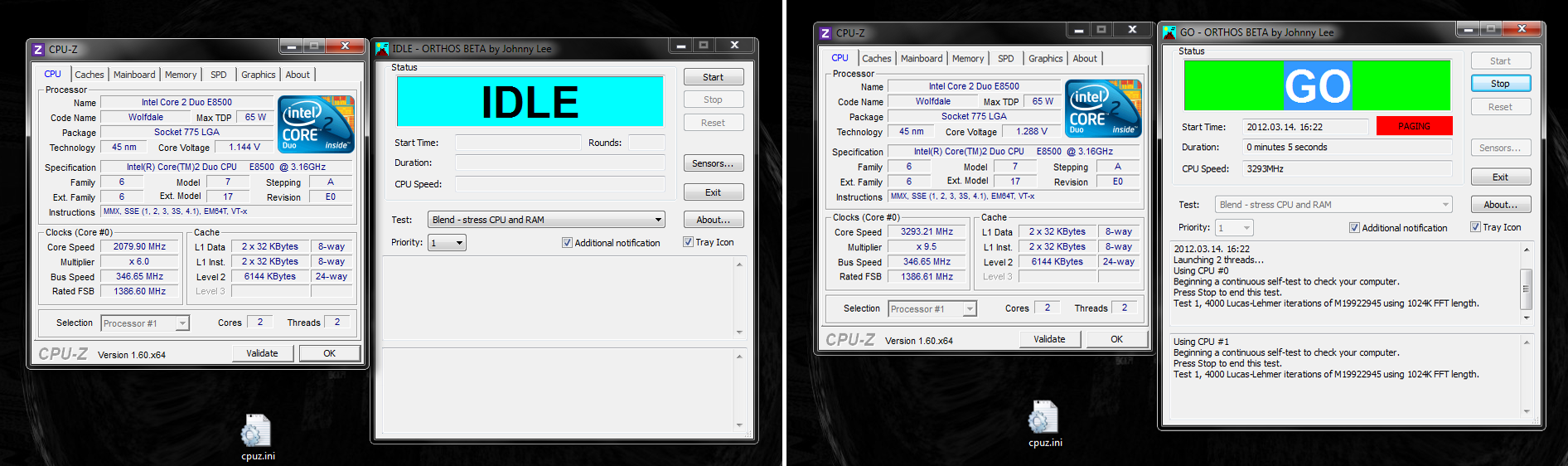Viewport: 1568px width, 466px height.
Task: Click Validate in CPU-Z showing 3293.21 MHz
Action: coord(1050,339)
